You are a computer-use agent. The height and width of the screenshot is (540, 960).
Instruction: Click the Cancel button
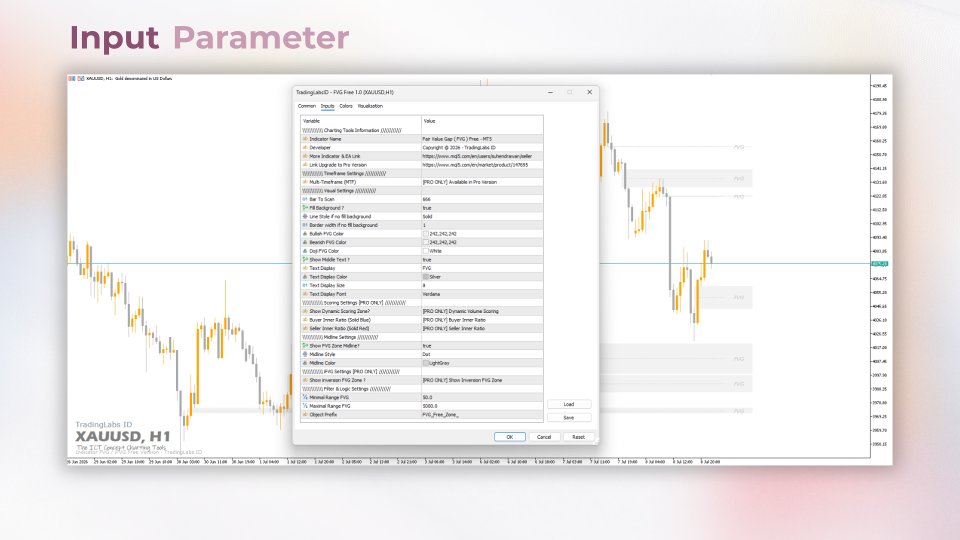pyautogui.click(x=544, y=437)
